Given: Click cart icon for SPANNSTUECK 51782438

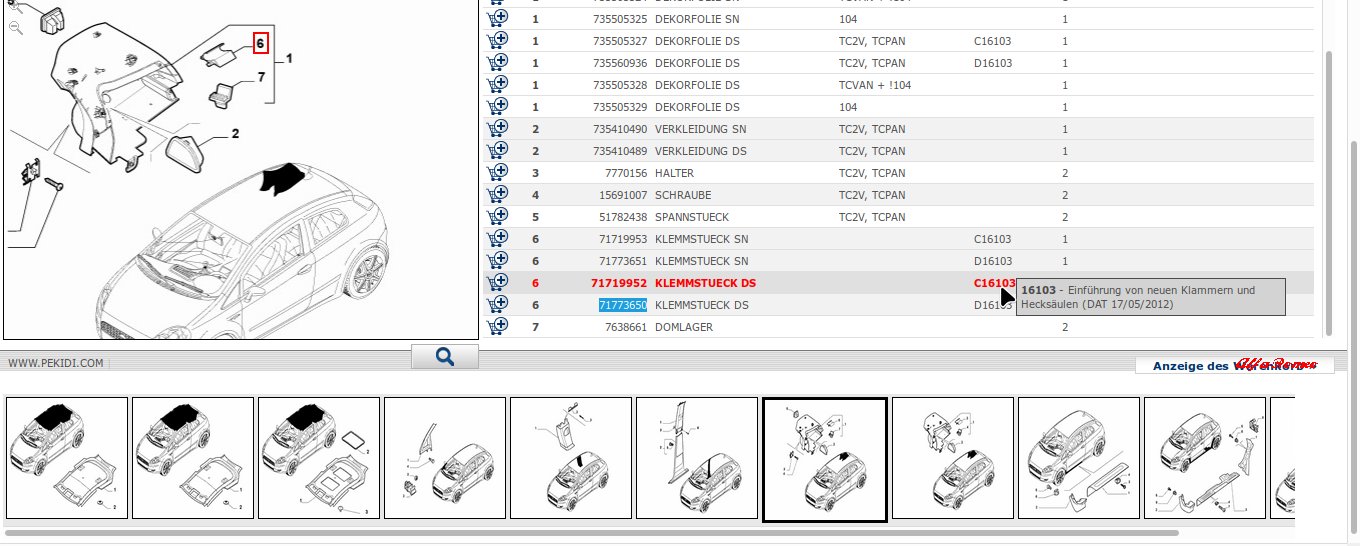Looking at the screenshot, I should tap(497, 216).
